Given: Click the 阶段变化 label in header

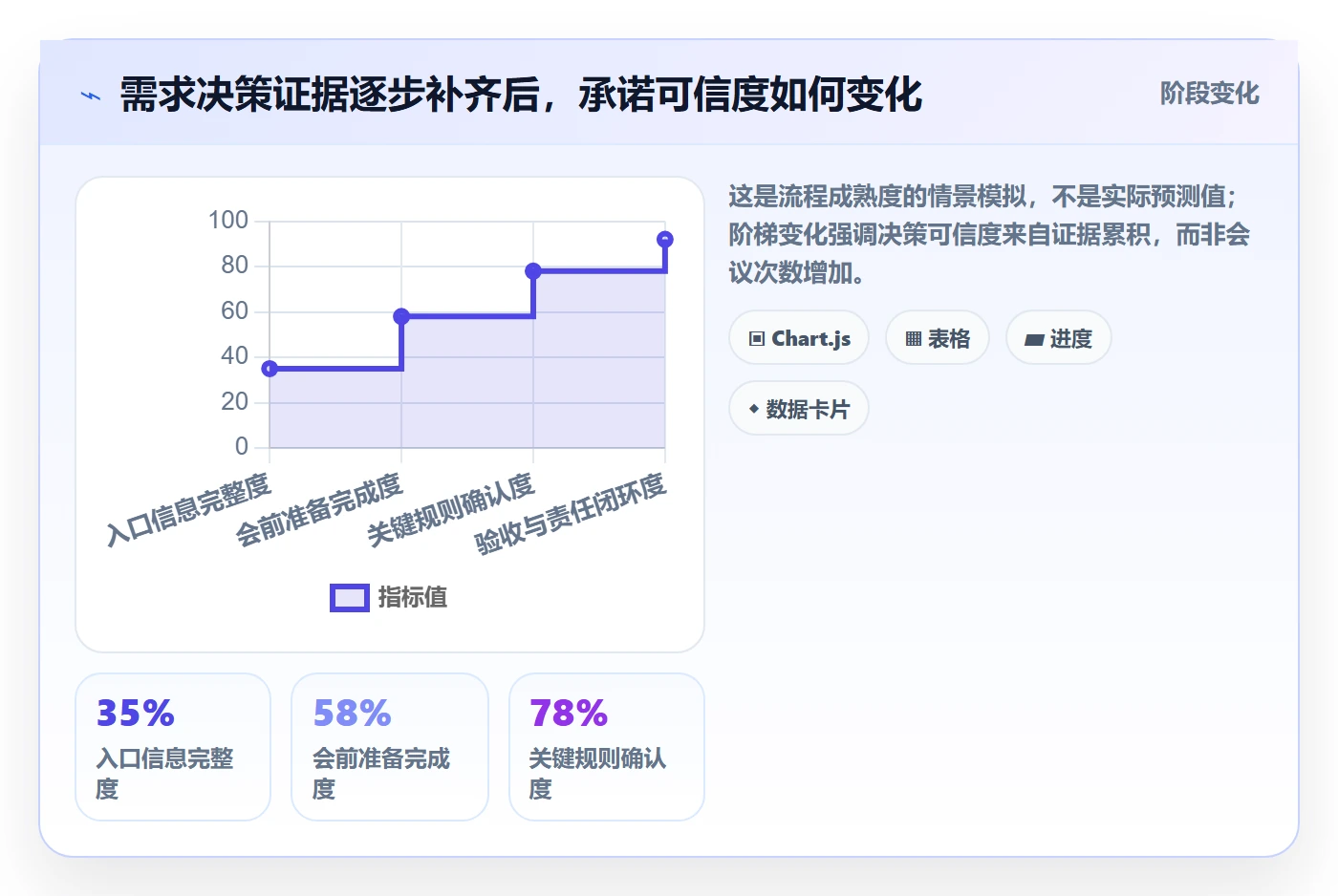Looking at the screenshot, I should pos(1209,94).
